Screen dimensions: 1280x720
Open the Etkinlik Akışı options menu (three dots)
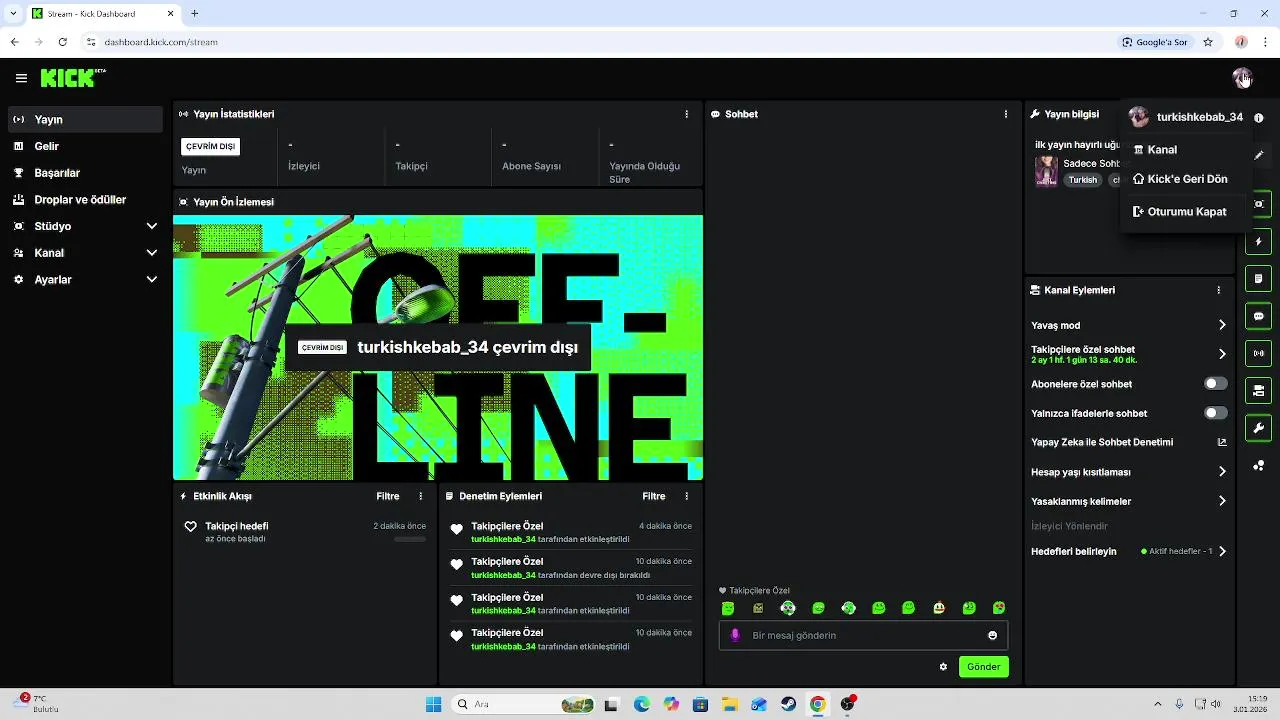(421, 496)
